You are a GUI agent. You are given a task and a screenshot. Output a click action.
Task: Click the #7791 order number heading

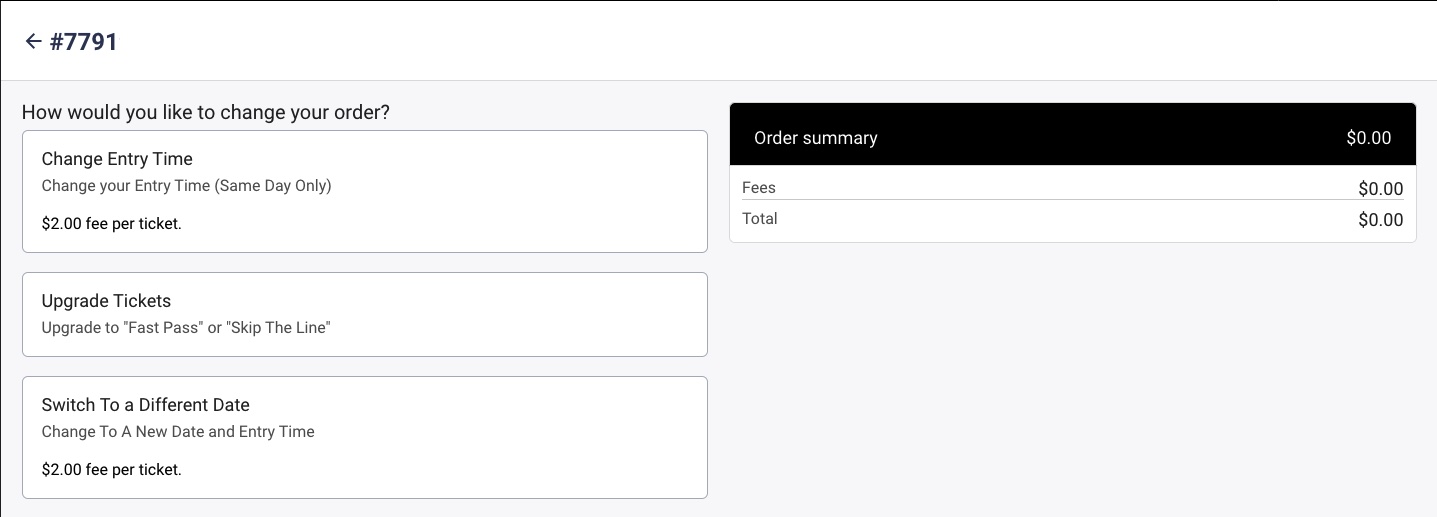[x=84, y=41]
